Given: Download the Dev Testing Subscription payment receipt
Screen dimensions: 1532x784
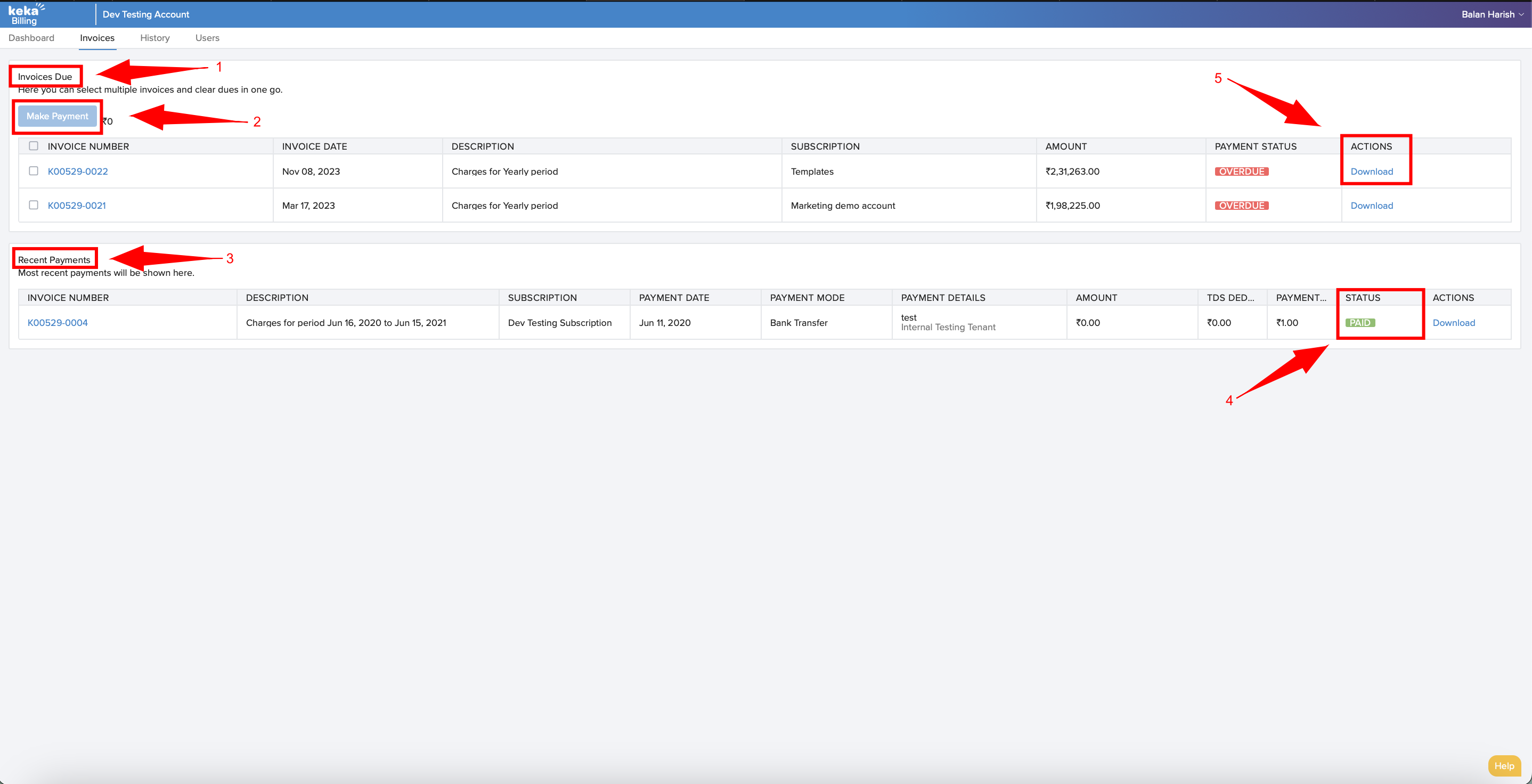Looking at the screenshot, I should [1454, 323].
